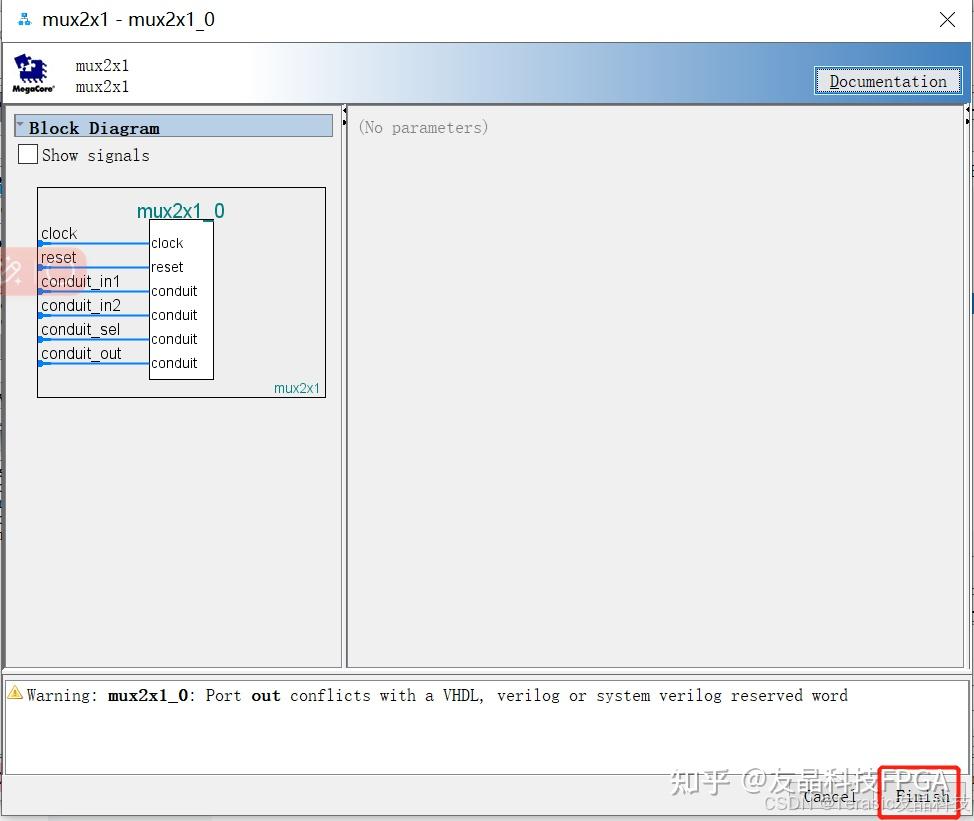Click the conduit_in2 port label

coord(81,306)
